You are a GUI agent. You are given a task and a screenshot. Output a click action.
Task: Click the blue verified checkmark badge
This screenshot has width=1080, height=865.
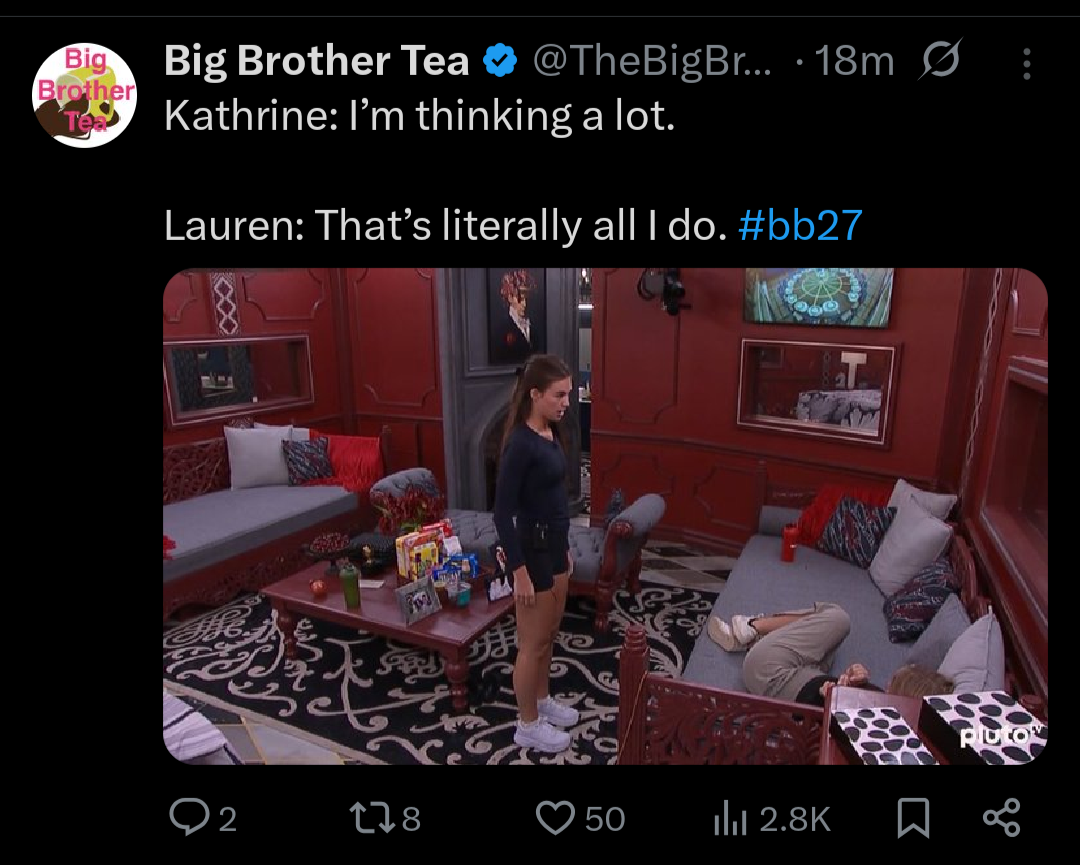[x=500, y=60]
